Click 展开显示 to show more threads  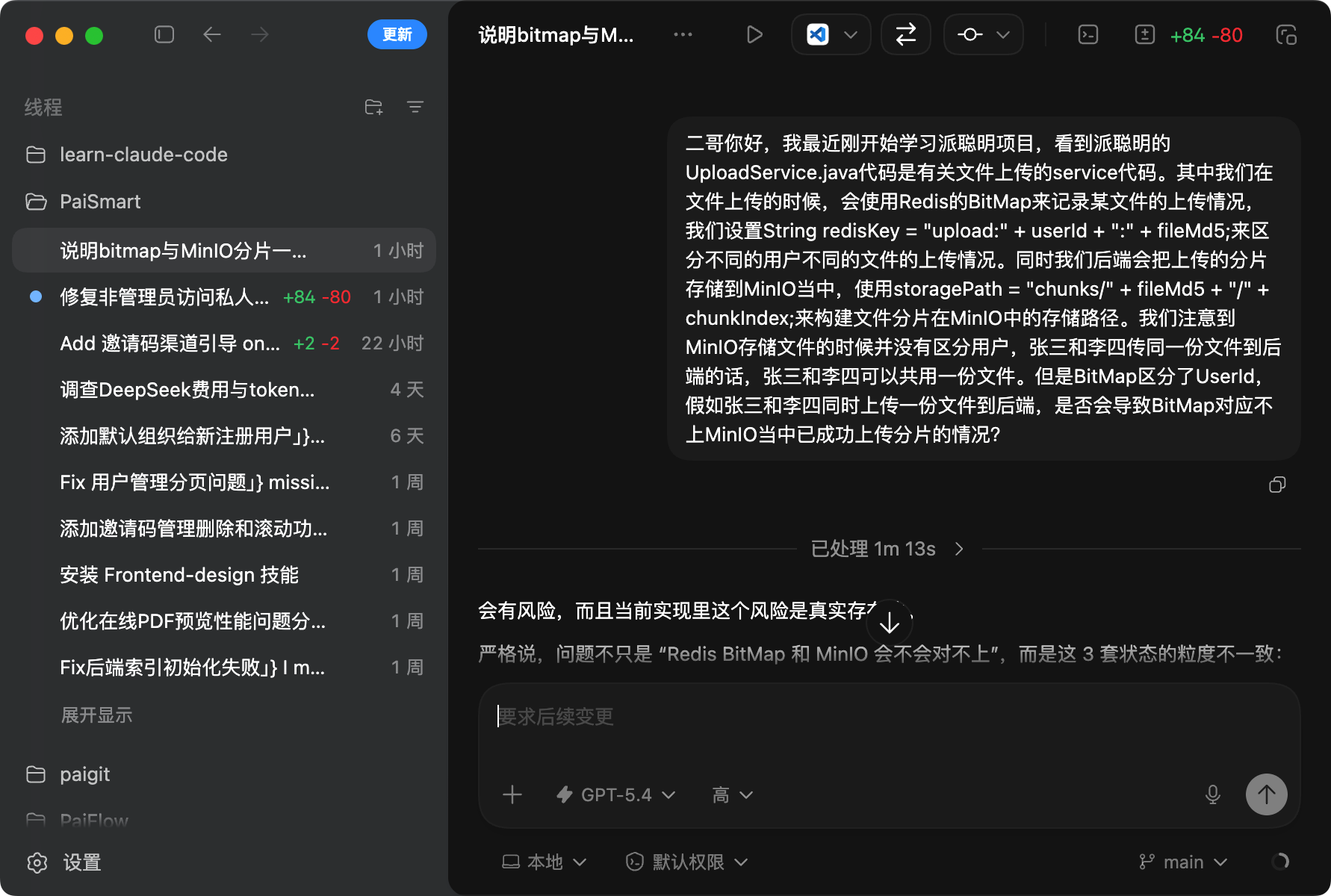coord(96,715)
